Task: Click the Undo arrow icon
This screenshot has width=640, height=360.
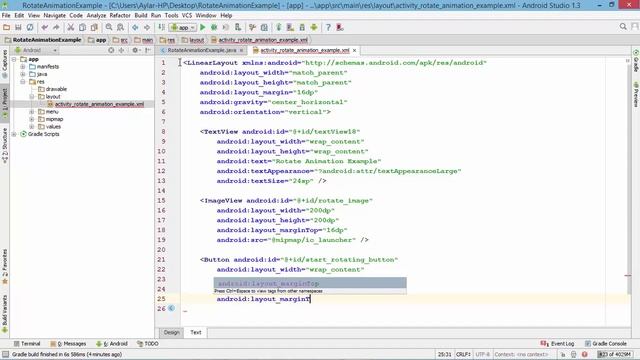Action: pyautogui.click(x=44, y=27)
